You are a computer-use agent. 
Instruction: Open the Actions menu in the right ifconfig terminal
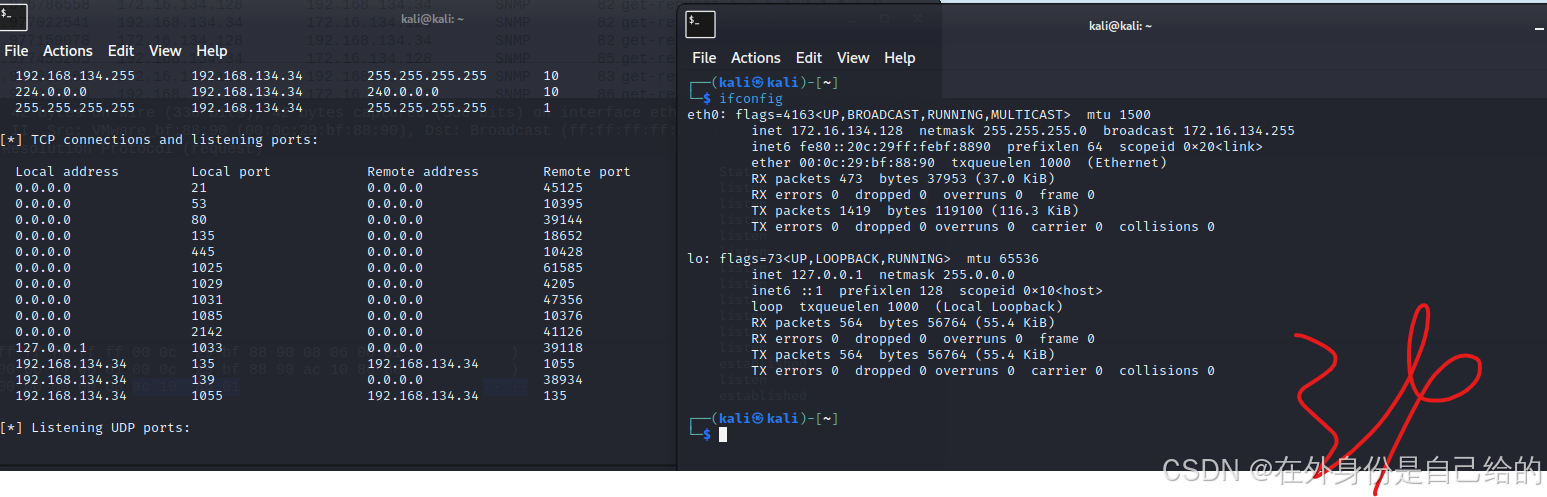[x=756, y=58]
